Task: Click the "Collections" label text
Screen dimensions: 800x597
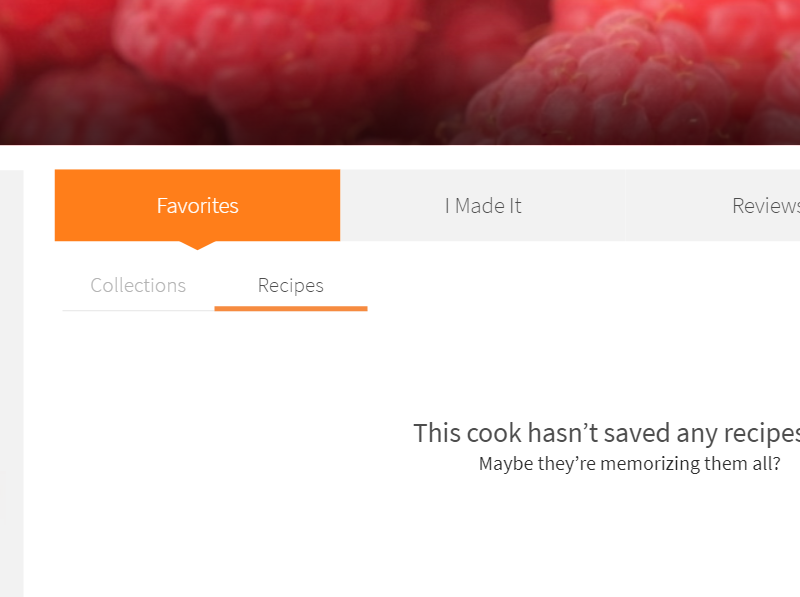Action: [x=138, y=286]
